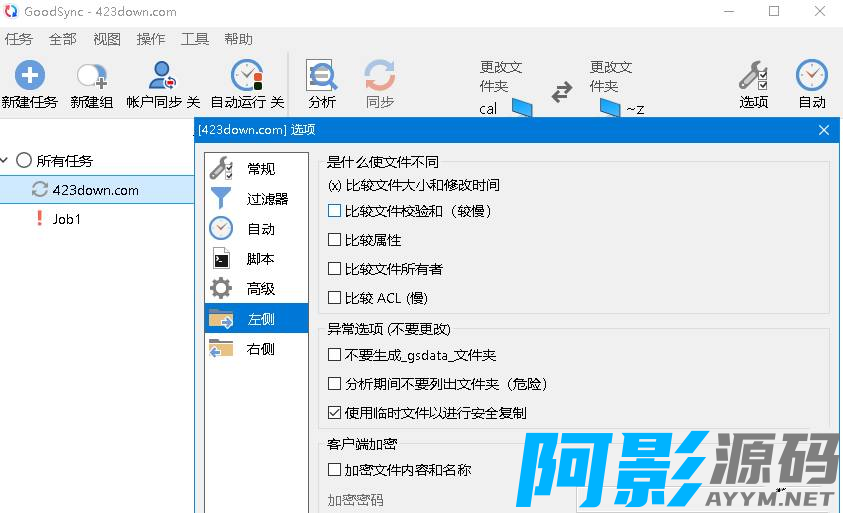The height and width of the screenshot is (513, 843).
Task: Click the Sync (同步) arrows icon
Action: 380,75
